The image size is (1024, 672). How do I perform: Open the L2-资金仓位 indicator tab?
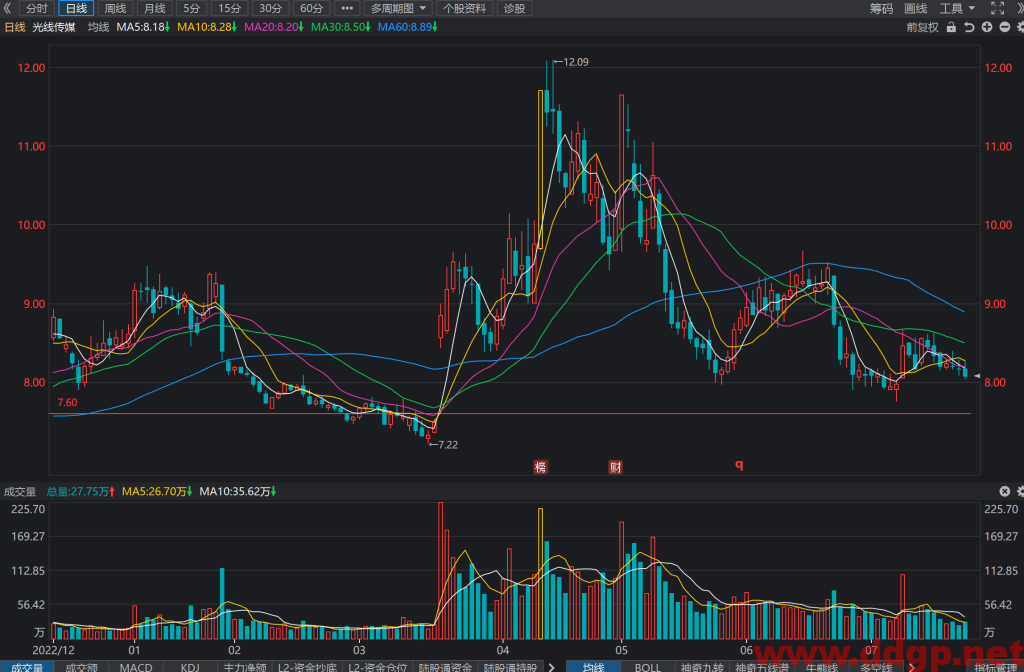377,667
